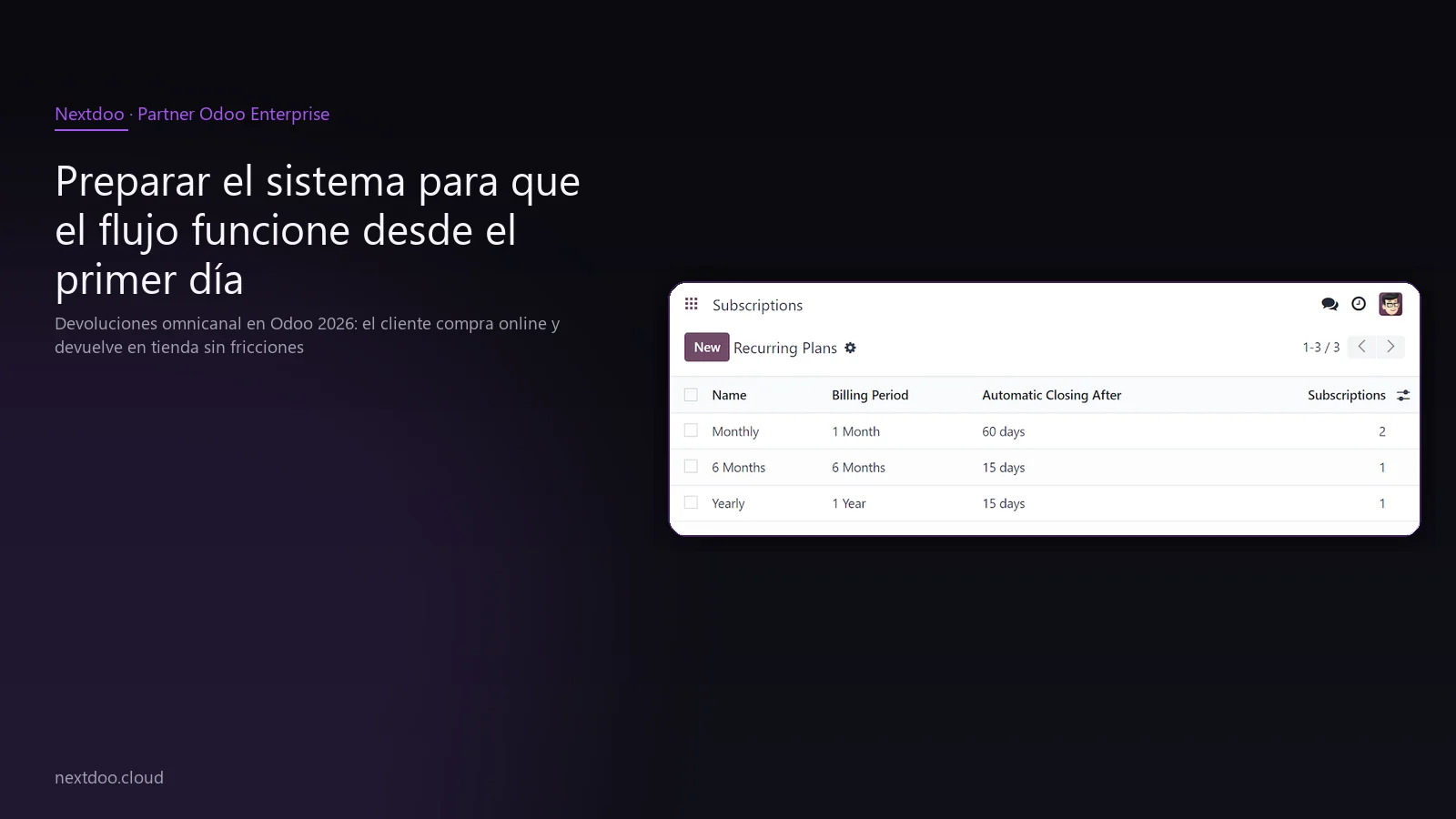Image resolution: width=1456 pixels, height=819 pixels.
Task: Open the user avatar menu
Action: pos(1390,304)
